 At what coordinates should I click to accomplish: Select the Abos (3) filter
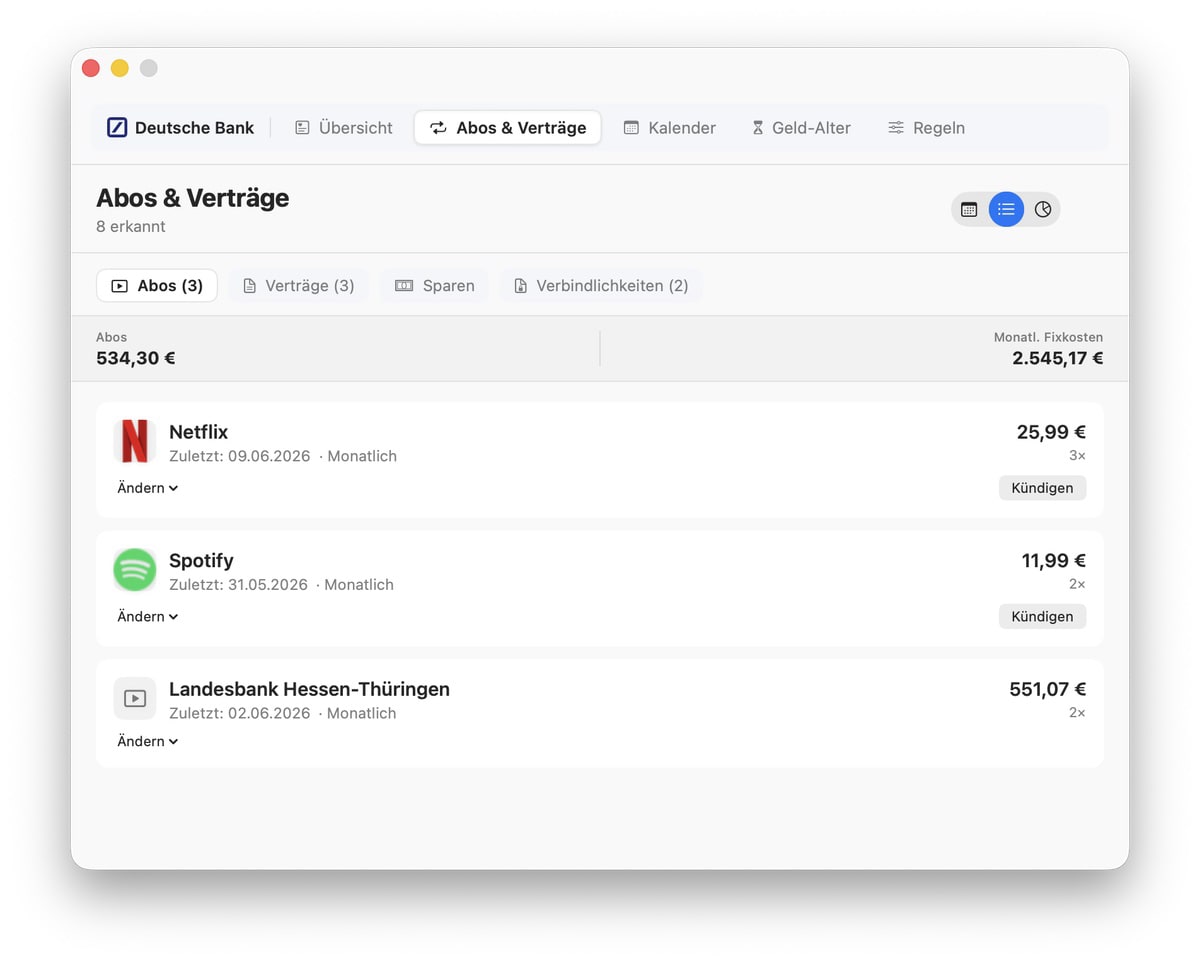pyautogui.click(x=157, y=286)
